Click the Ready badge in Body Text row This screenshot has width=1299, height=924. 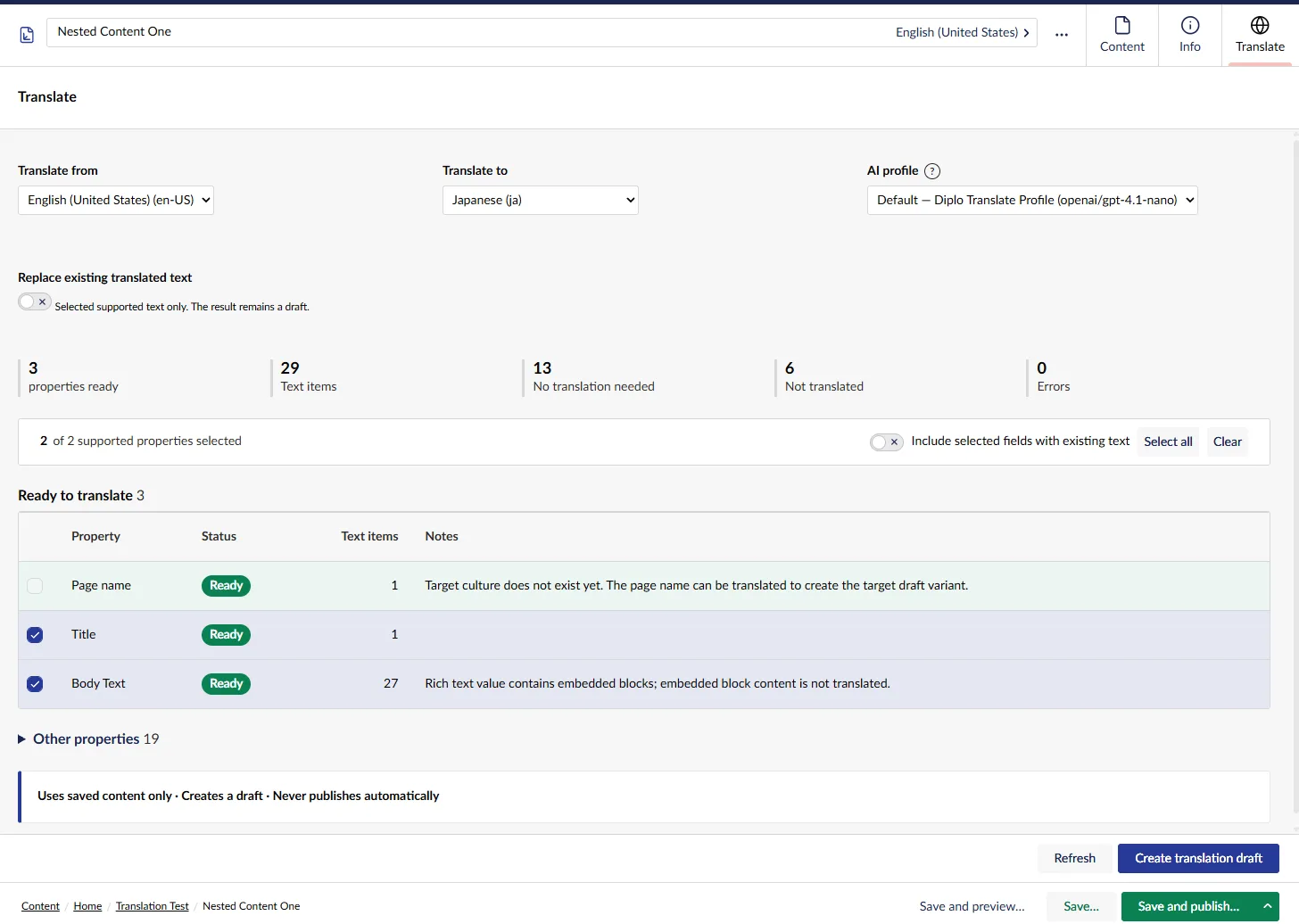[x=226, y=684]
